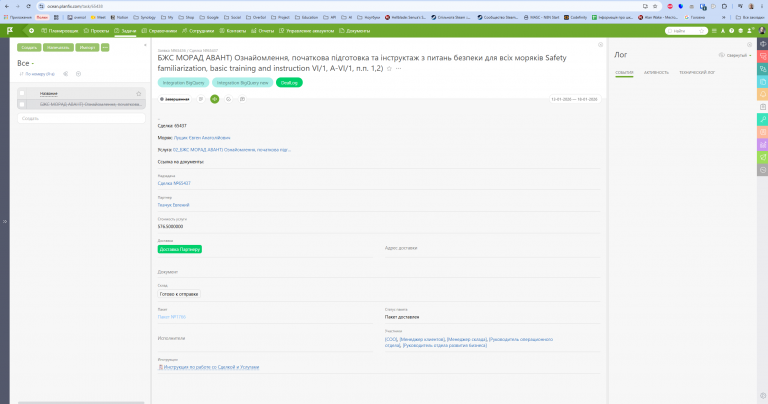Viewport: 768px width, 404px height.
Task: Click the participants list link
Action: pos(469,342)
